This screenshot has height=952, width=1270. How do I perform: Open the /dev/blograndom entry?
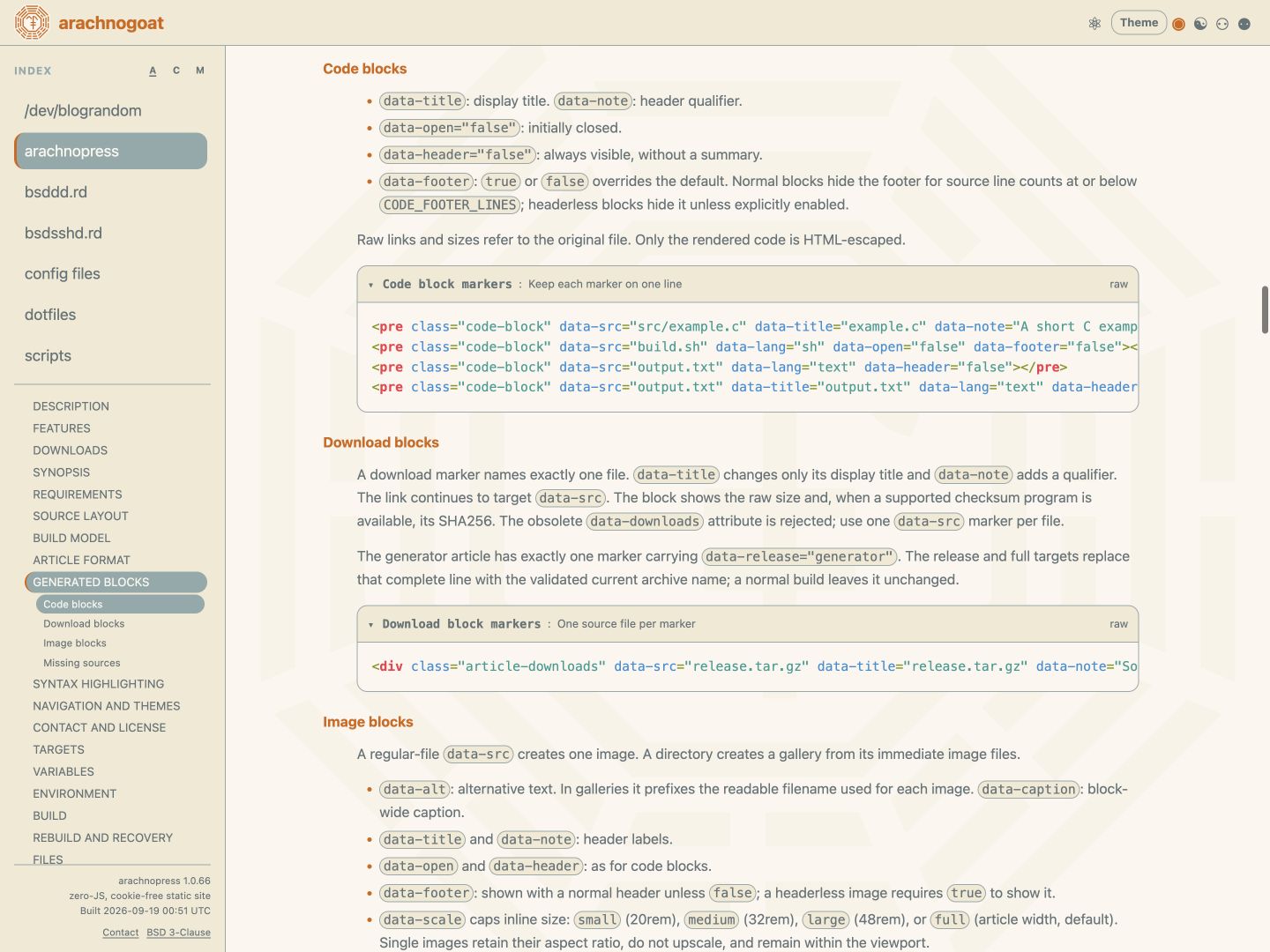click(x=111, y=110)
